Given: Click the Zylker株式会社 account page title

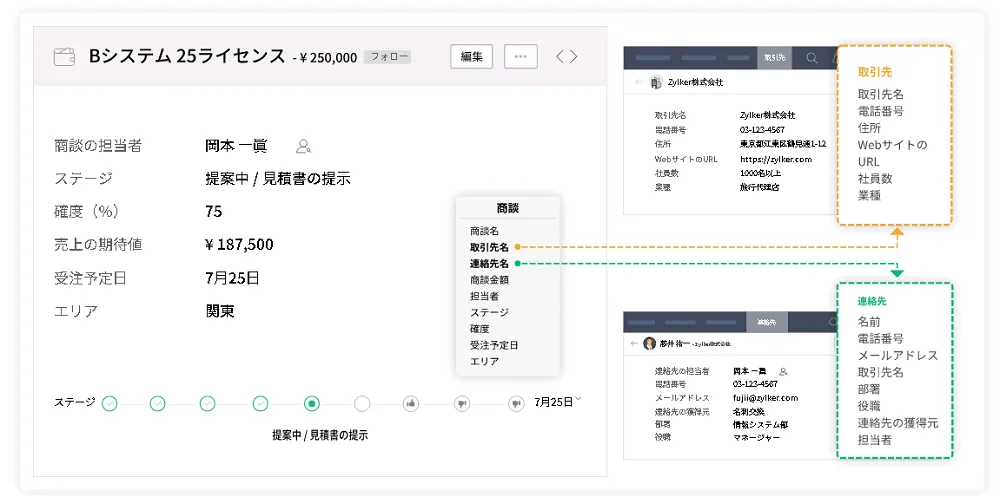Looking at the screenshot, I should click(695, 82).
